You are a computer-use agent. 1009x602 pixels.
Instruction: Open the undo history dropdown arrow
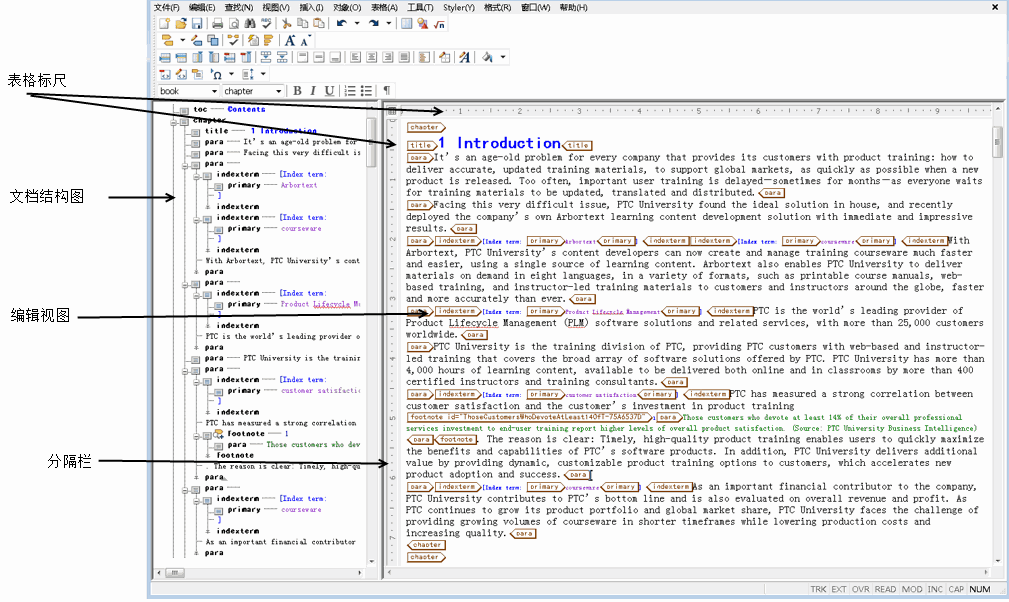[357, 24]
